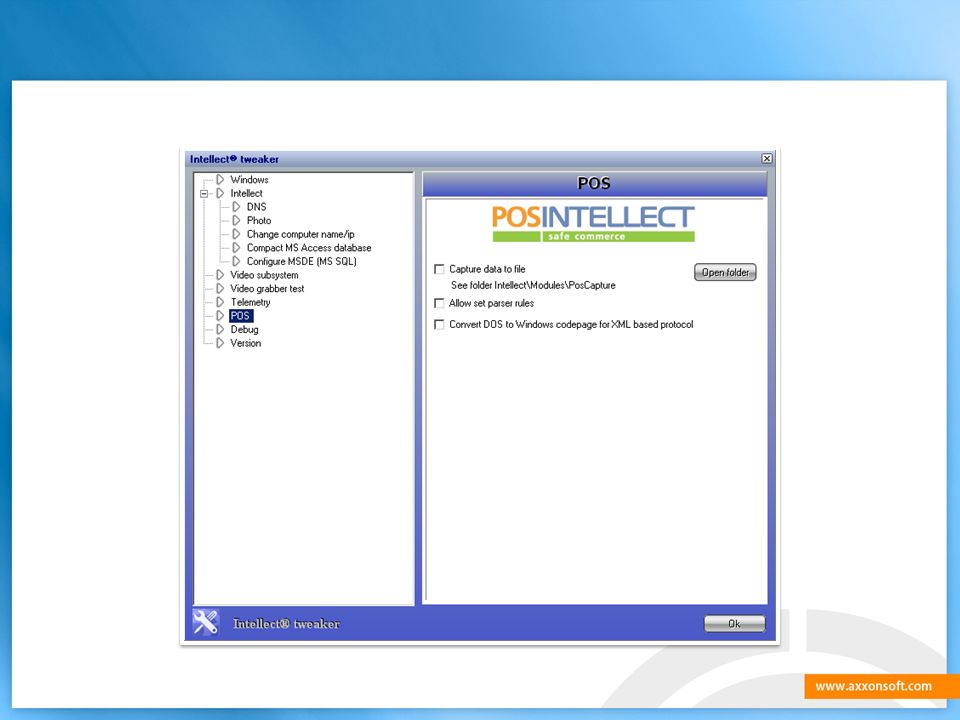The width and height of the screenshot is (960, 720).
Task: Click the 'See folder Intellect\Modules\PosCapture' text
Action: (533, 285)
